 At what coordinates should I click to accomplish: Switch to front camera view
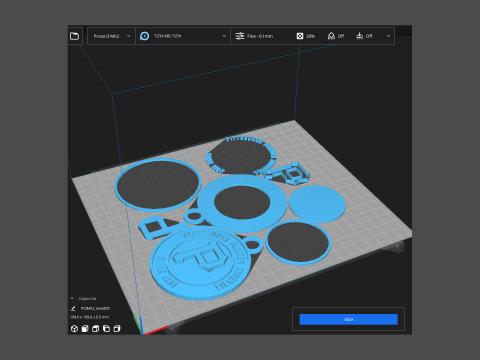tap(85, 329)
